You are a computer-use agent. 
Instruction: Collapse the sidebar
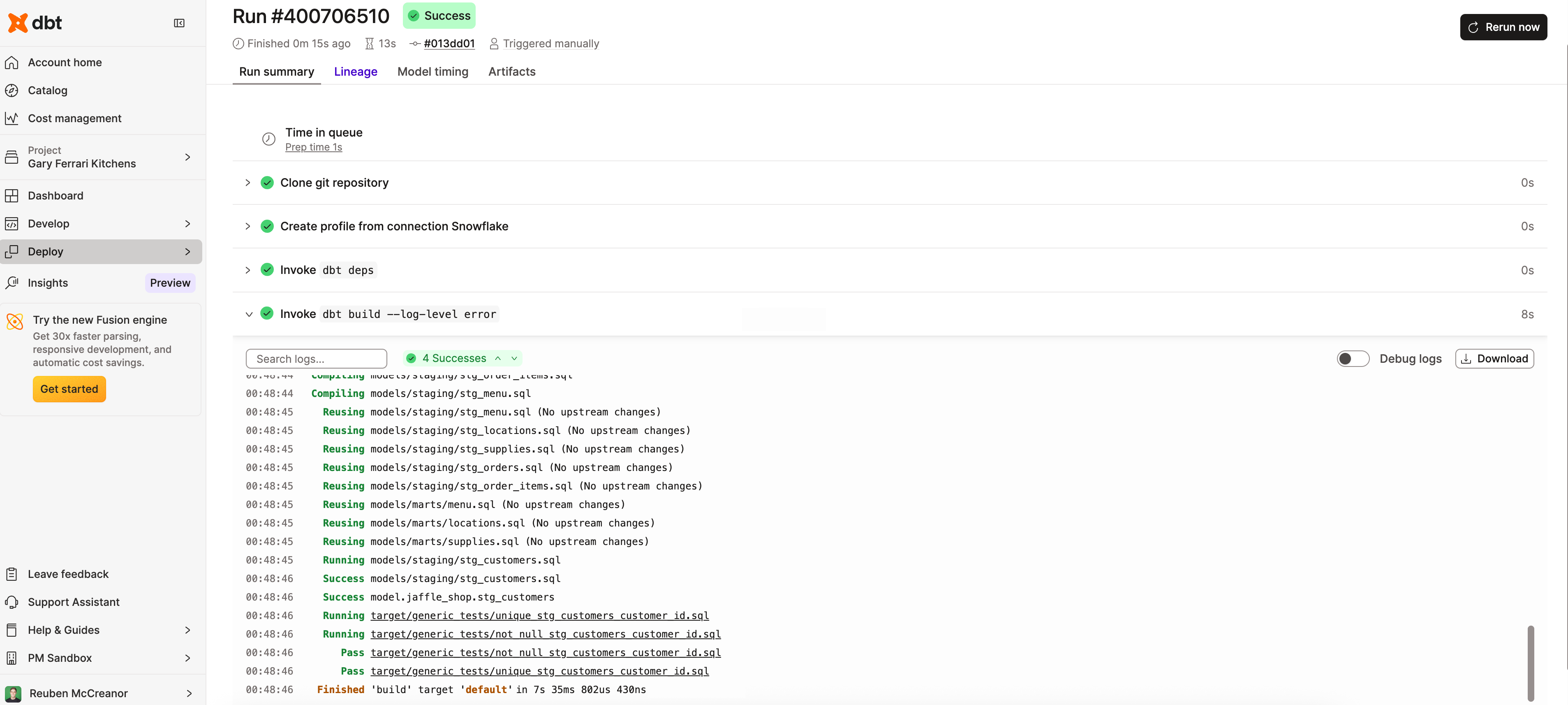[x=178, y=23]
